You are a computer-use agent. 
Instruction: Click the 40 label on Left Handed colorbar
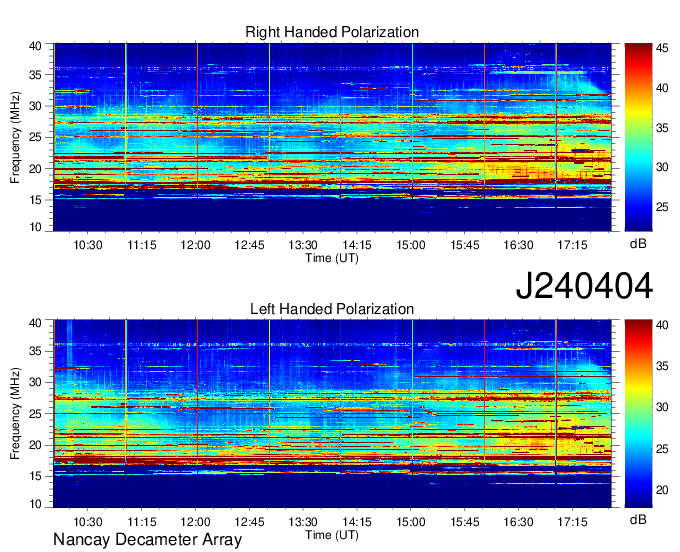pos(662,325)
